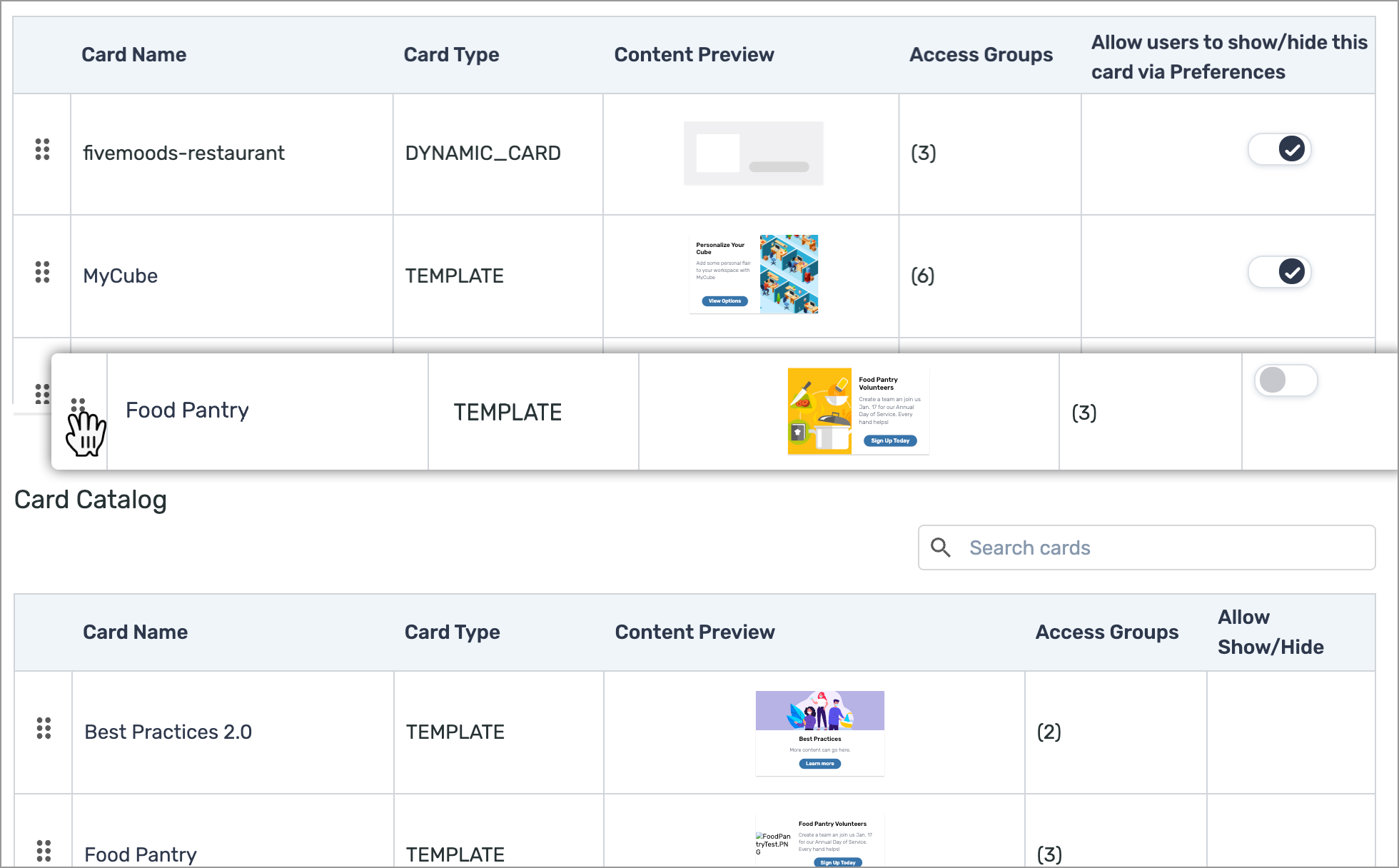Select Best Practices 2.0 card name
Image resolution: width=1399 pixels, height=868 pixels.
[168, 732]
